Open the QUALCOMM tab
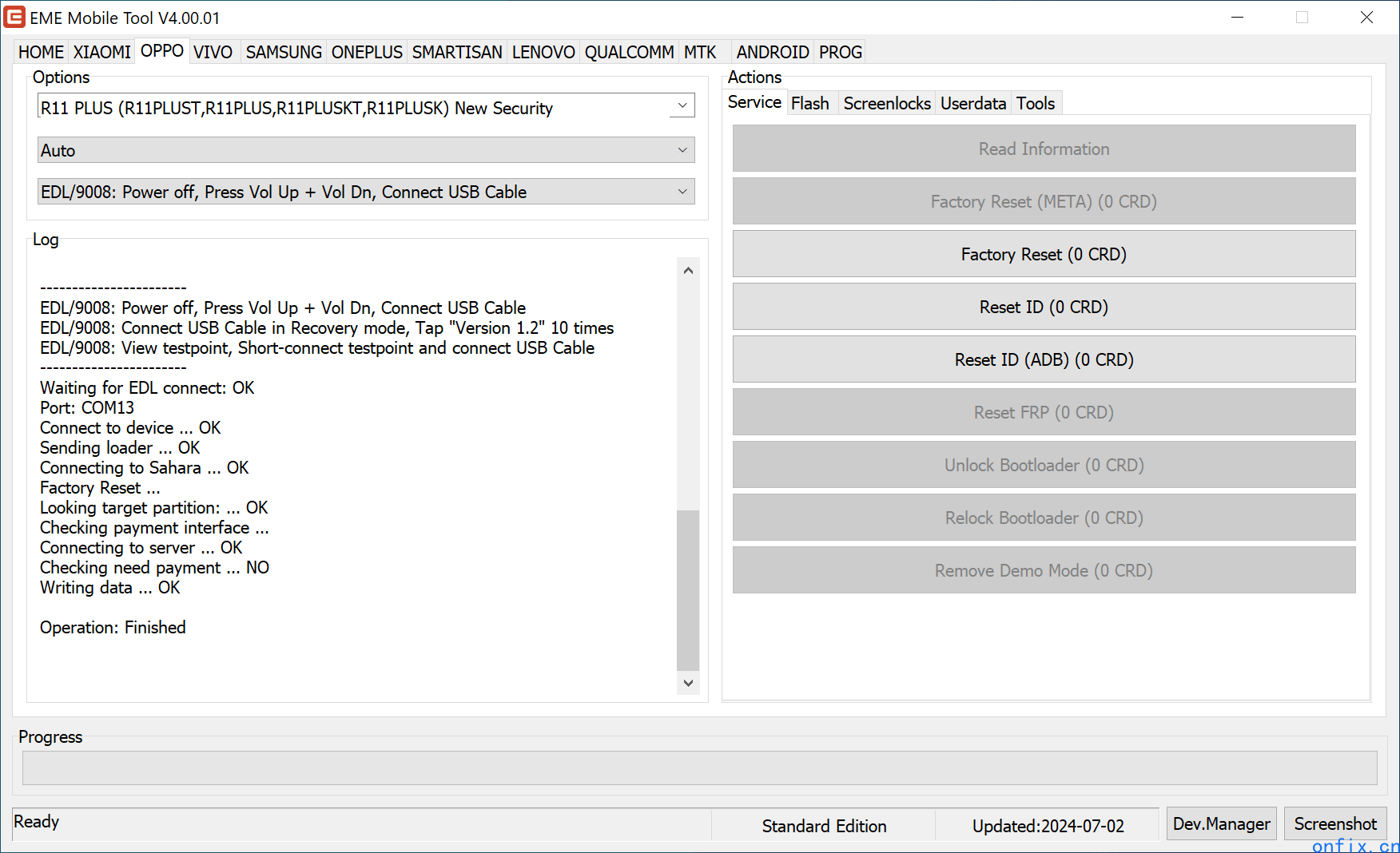This screenshot has width=1400, height=853. pyautogui.click(x=629, y=52)
